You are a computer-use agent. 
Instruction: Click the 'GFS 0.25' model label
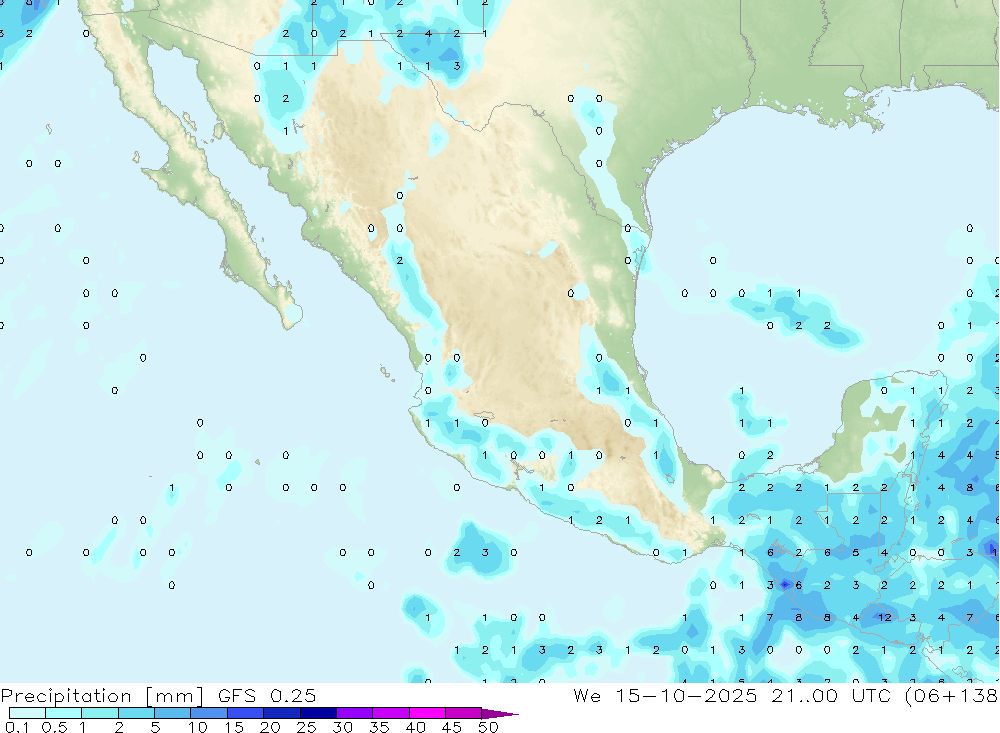pos(267,696)
